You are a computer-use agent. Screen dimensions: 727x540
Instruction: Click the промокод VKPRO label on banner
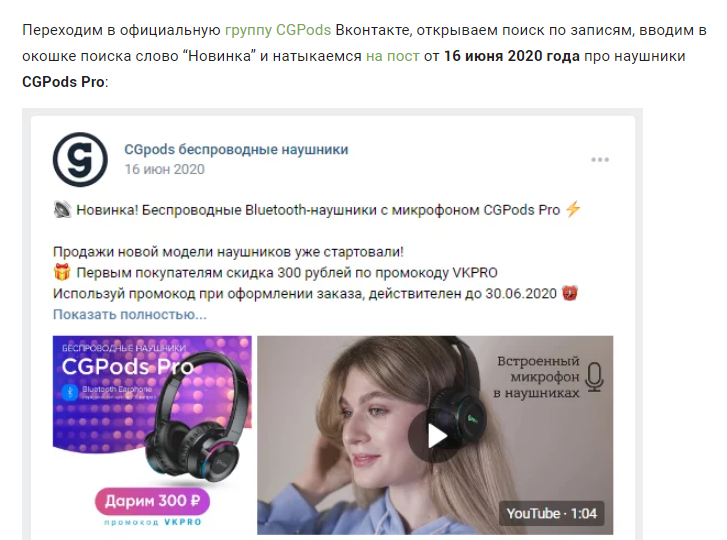coord(153,522)
